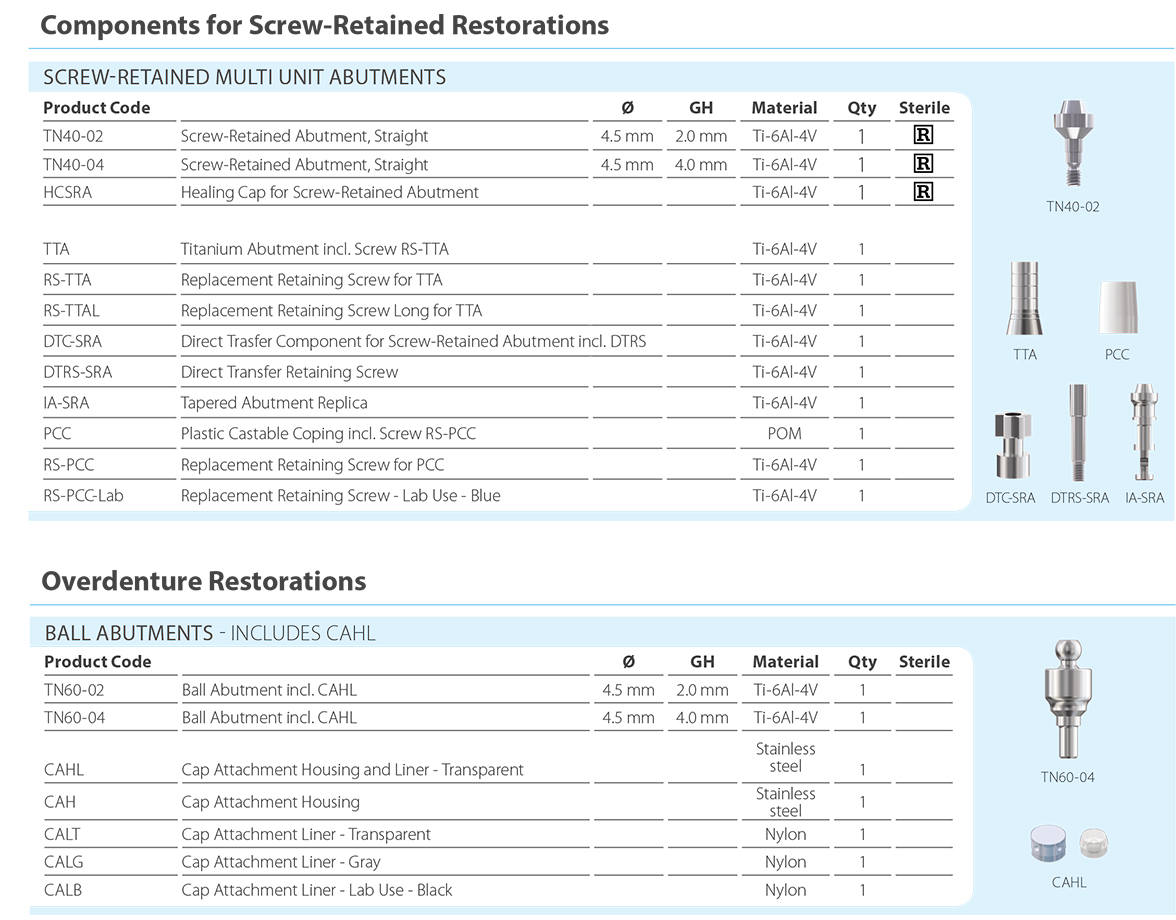Open the DTC-SRA transfer component image
The image size is (1176, 920).
[1009, 445]
